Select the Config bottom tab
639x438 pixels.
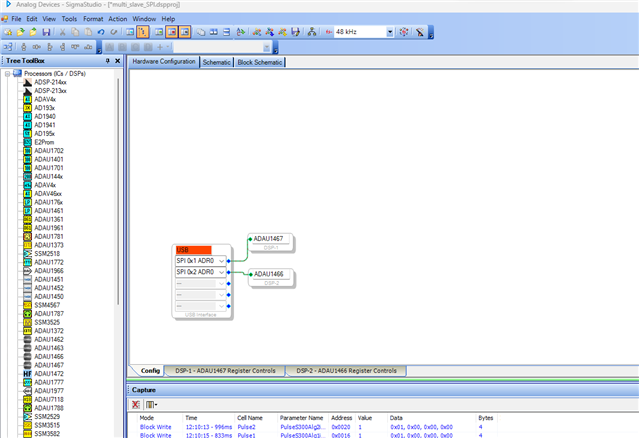pyautogui.click(x=150, y=371)
